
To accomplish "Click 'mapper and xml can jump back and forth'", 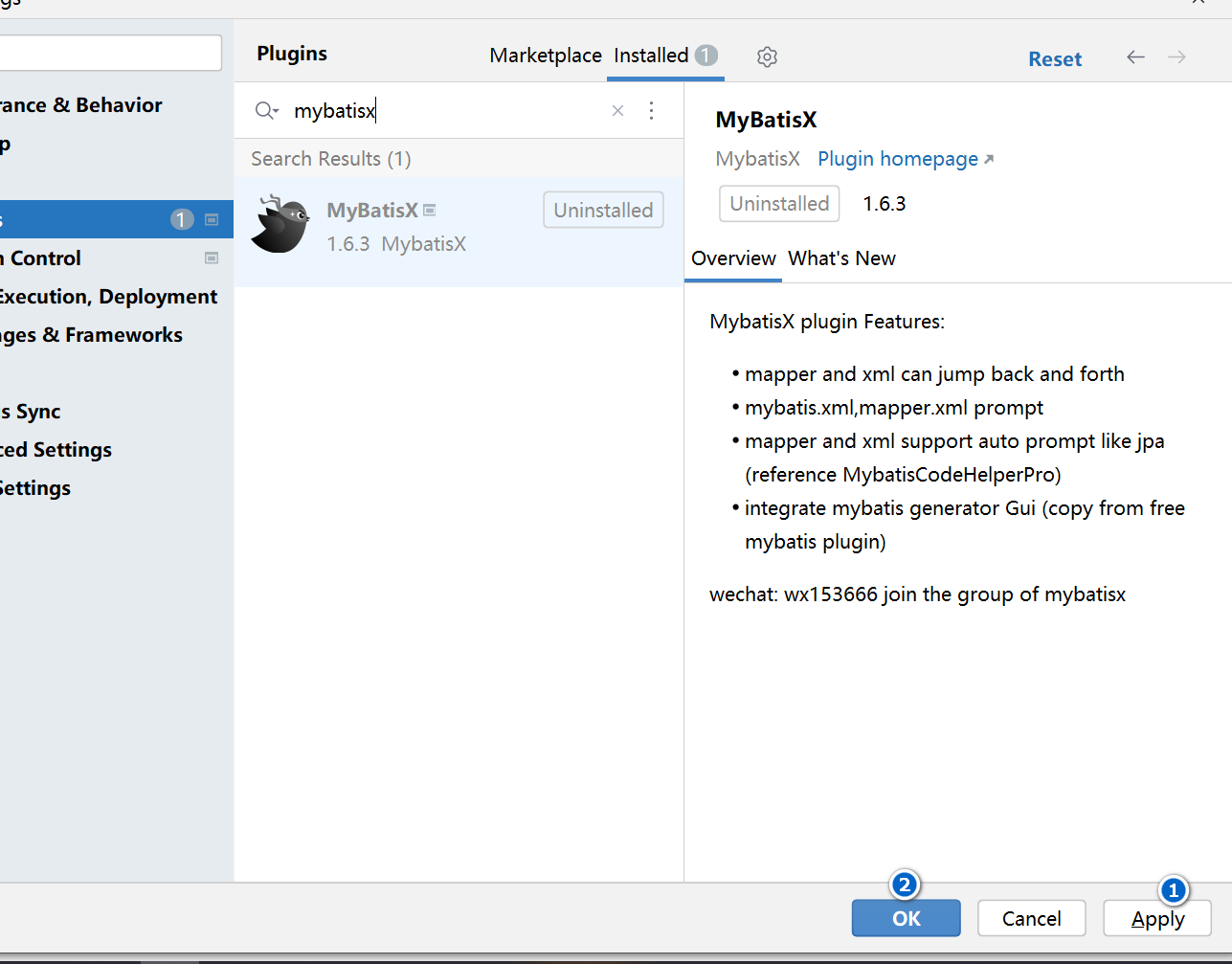I will point(934,374).
